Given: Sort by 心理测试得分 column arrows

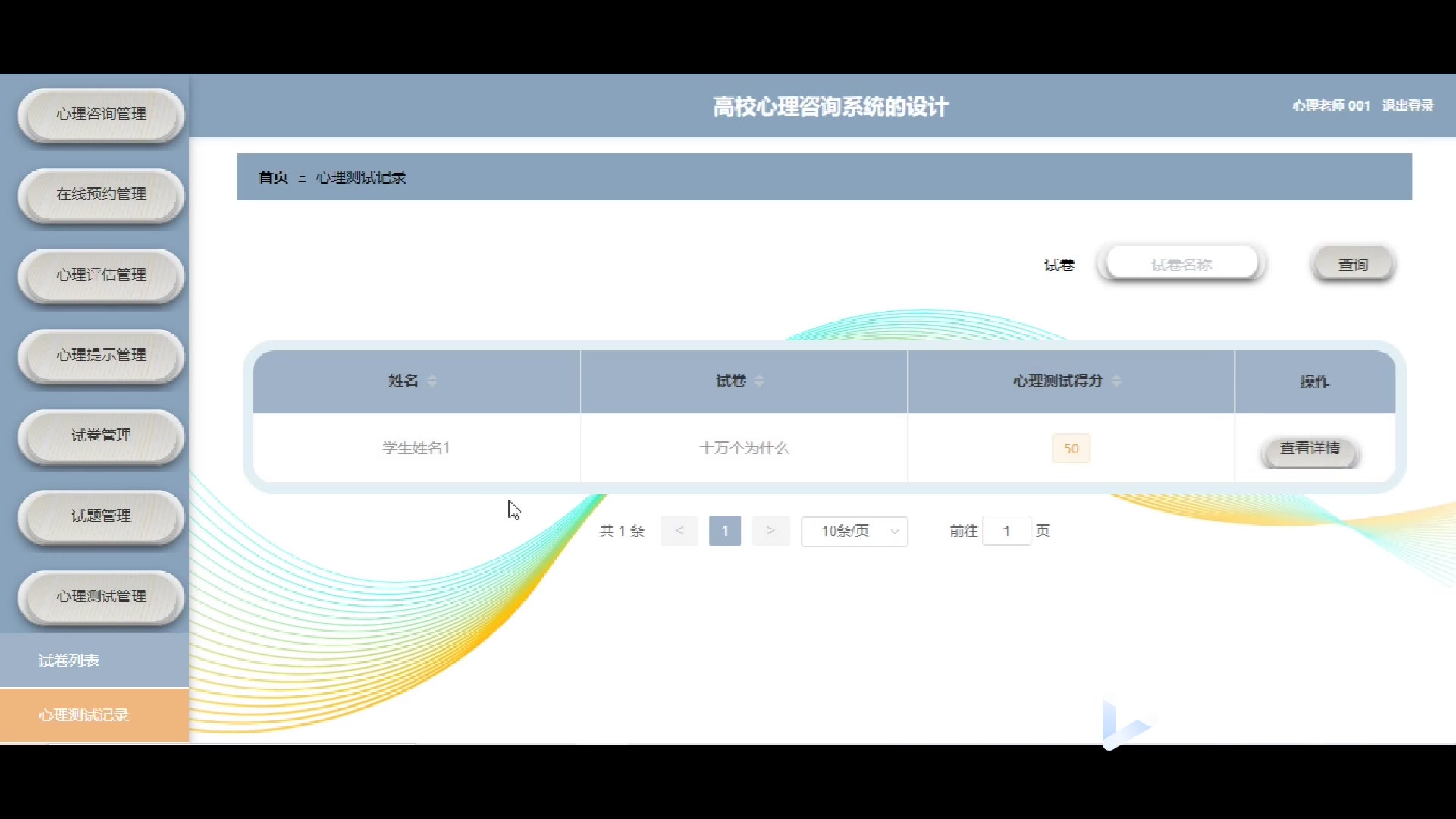Looking at the screenshot, I should tap(1116, 381).
